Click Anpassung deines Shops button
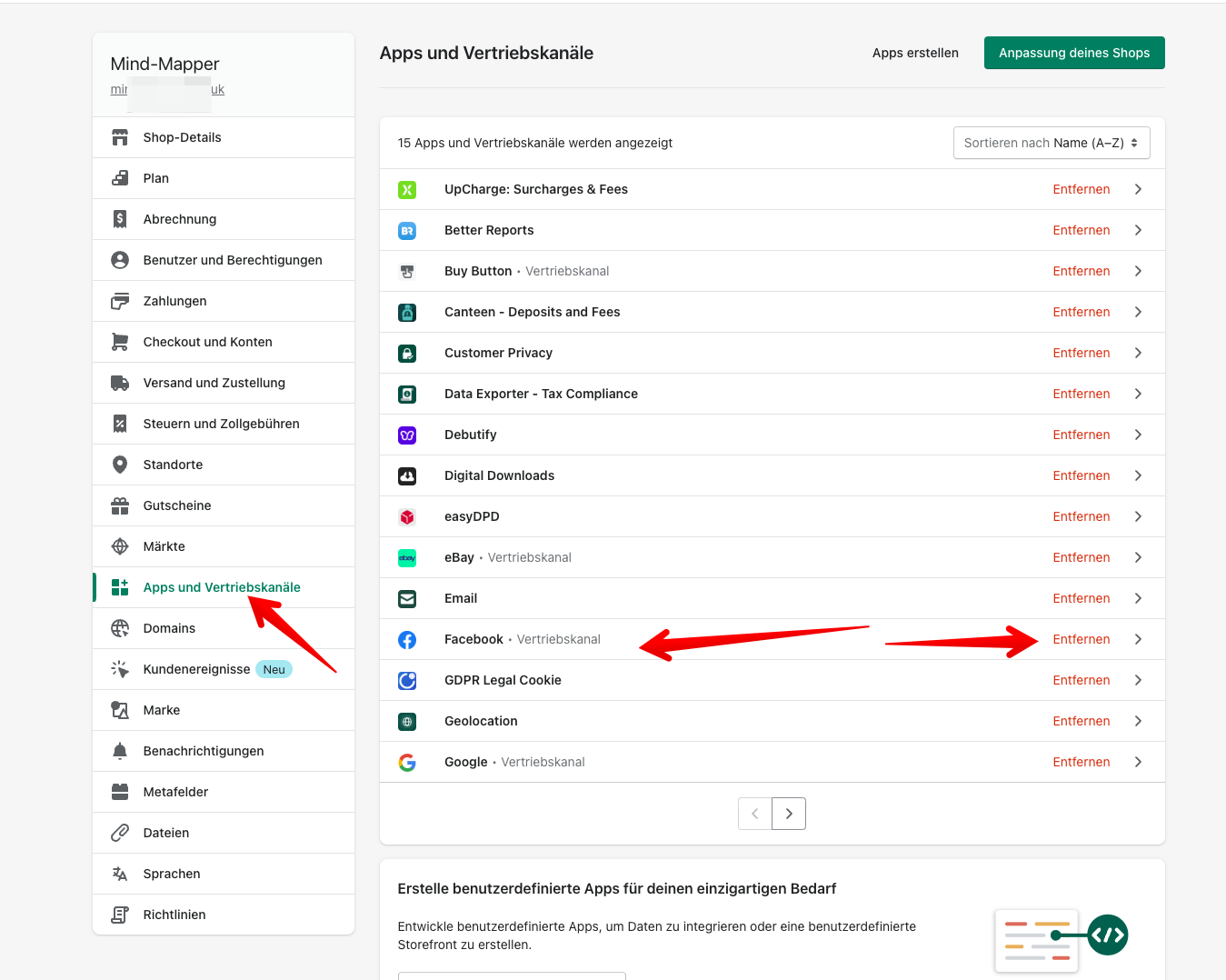 pyautogui.click(x=1073, y=53)
